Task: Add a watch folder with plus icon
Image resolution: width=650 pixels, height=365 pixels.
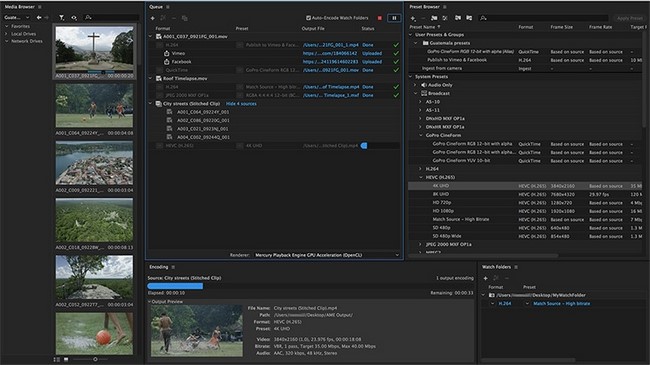Action: (x=485, y=278)
